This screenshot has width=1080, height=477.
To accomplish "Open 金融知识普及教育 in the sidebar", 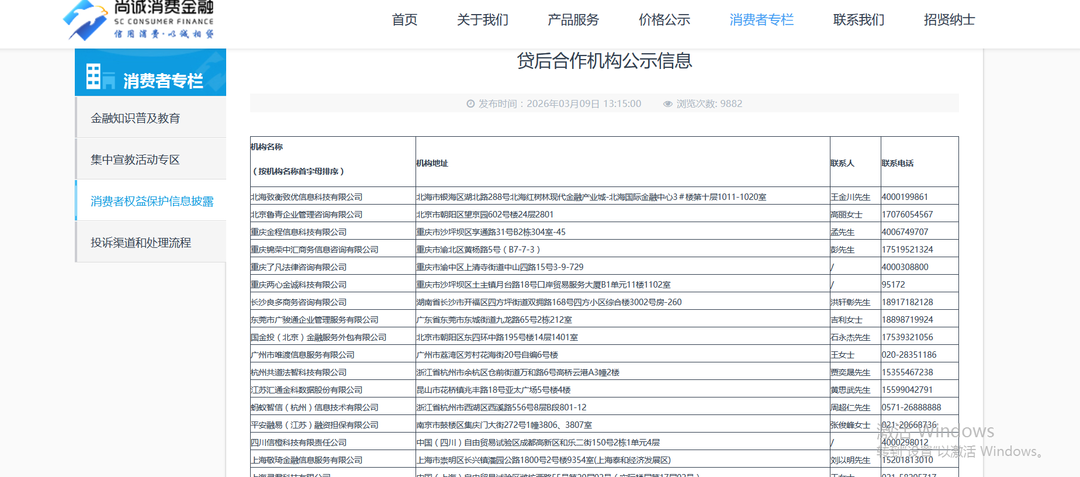I will point(136,118).
